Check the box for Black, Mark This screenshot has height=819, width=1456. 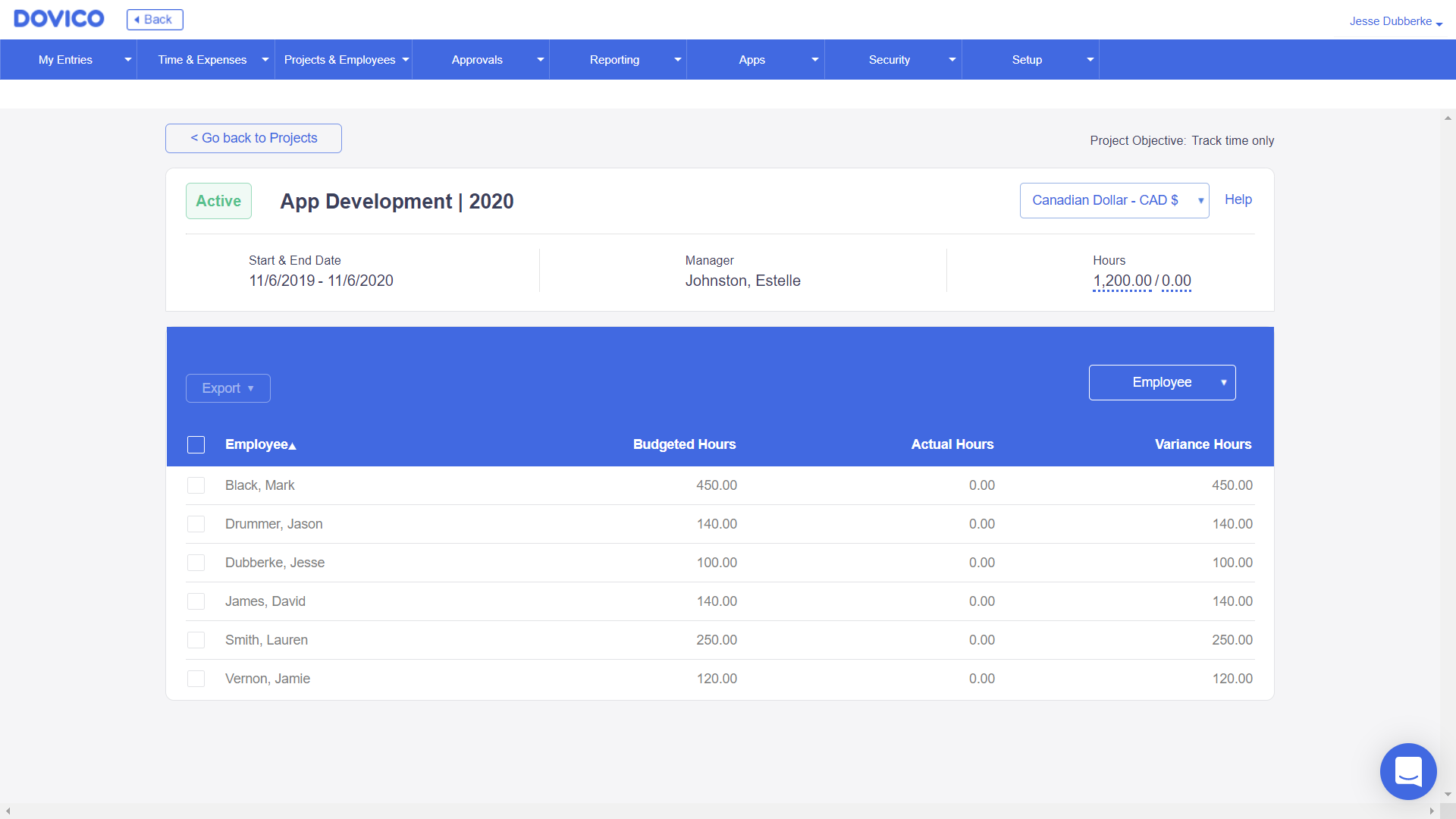pos(196,485)
